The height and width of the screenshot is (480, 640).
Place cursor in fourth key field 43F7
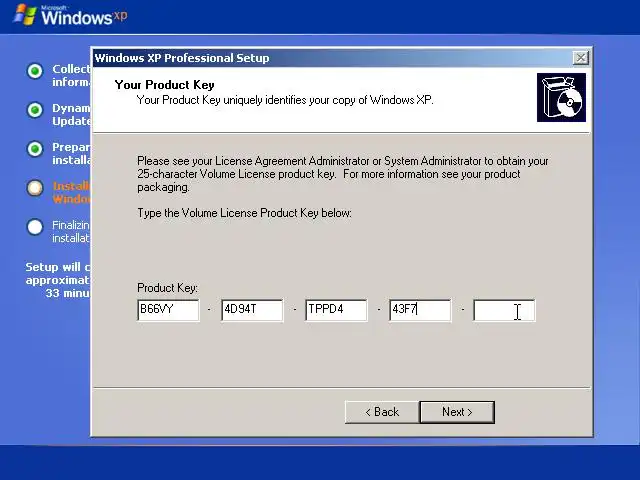[x=420, y=310]
